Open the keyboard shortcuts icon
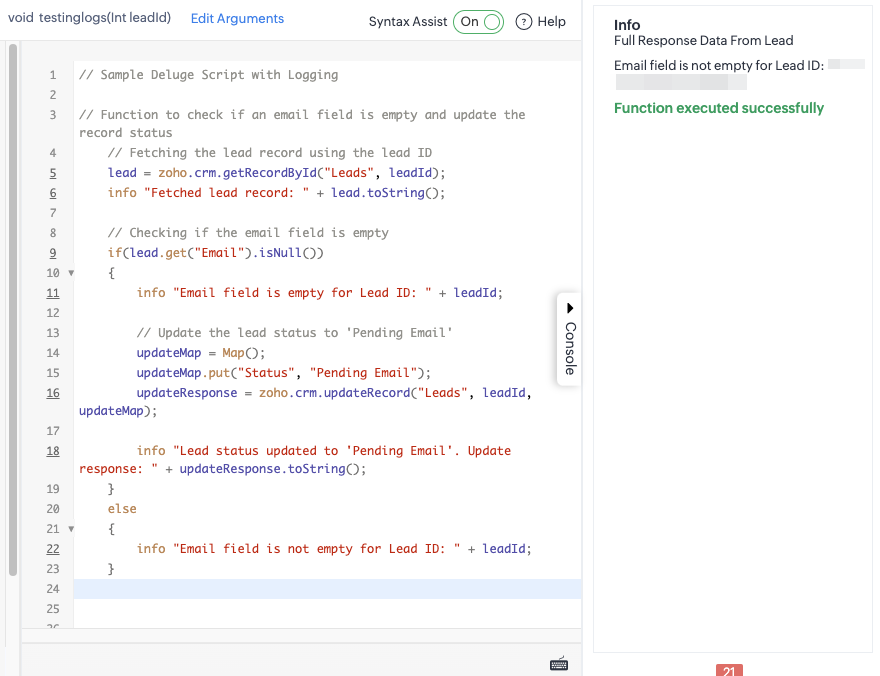This screenshot has width=880, height=676. tap(558, 664)
